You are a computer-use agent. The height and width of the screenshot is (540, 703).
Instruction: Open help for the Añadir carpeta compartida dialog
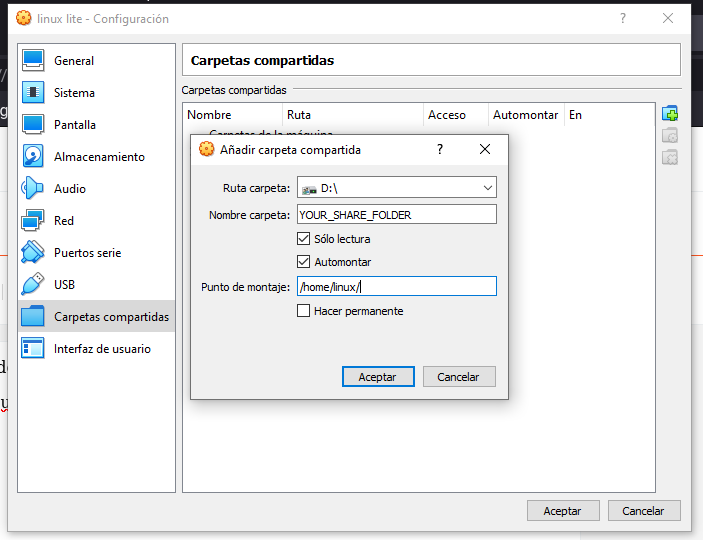click(440, 149)
